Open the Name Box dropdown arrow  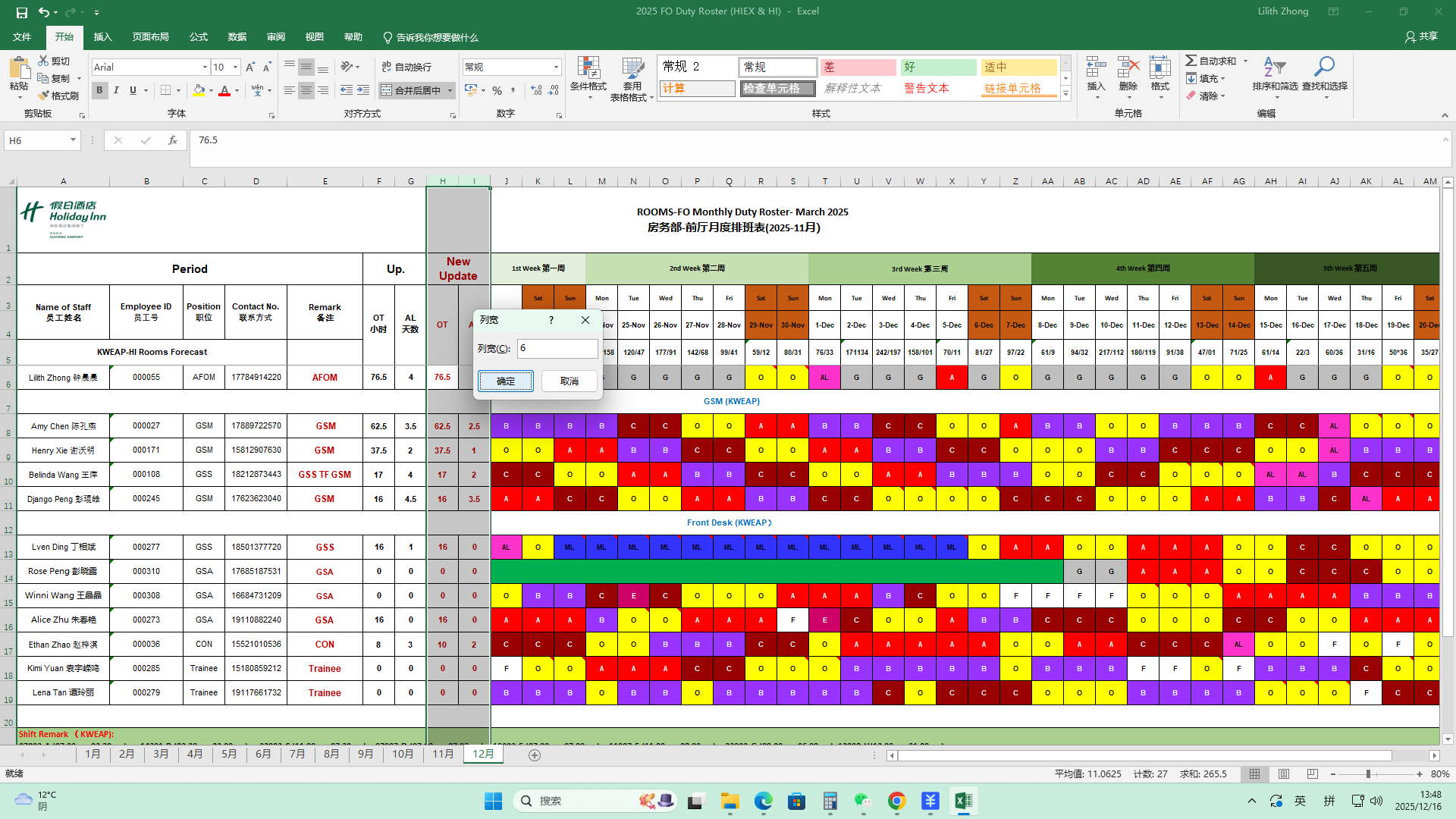[x=73, y=140]
